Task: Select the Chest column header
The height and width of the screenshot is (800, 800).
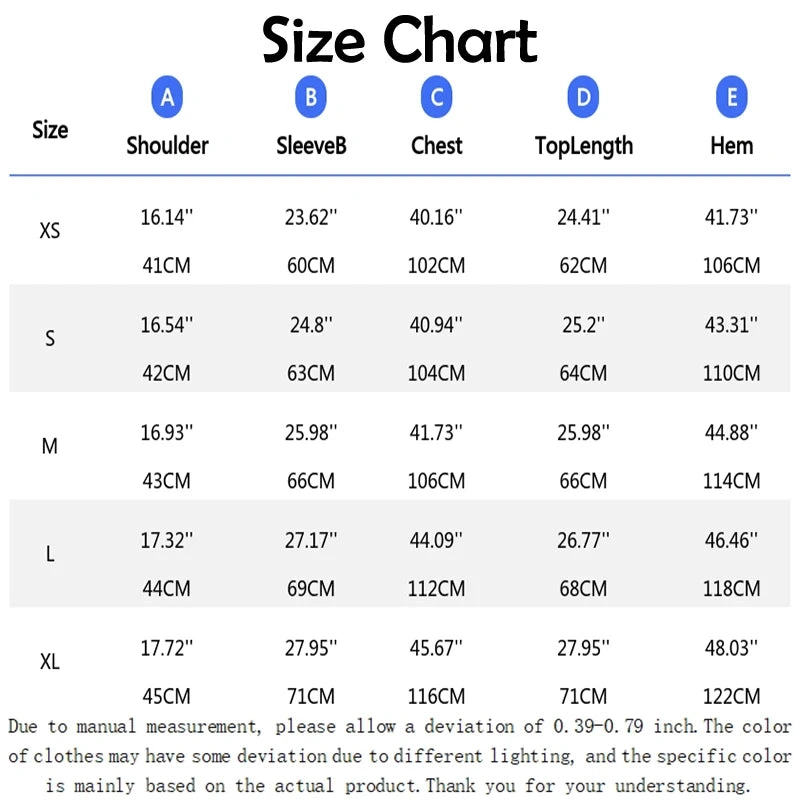Action: [x=437, y=146]
